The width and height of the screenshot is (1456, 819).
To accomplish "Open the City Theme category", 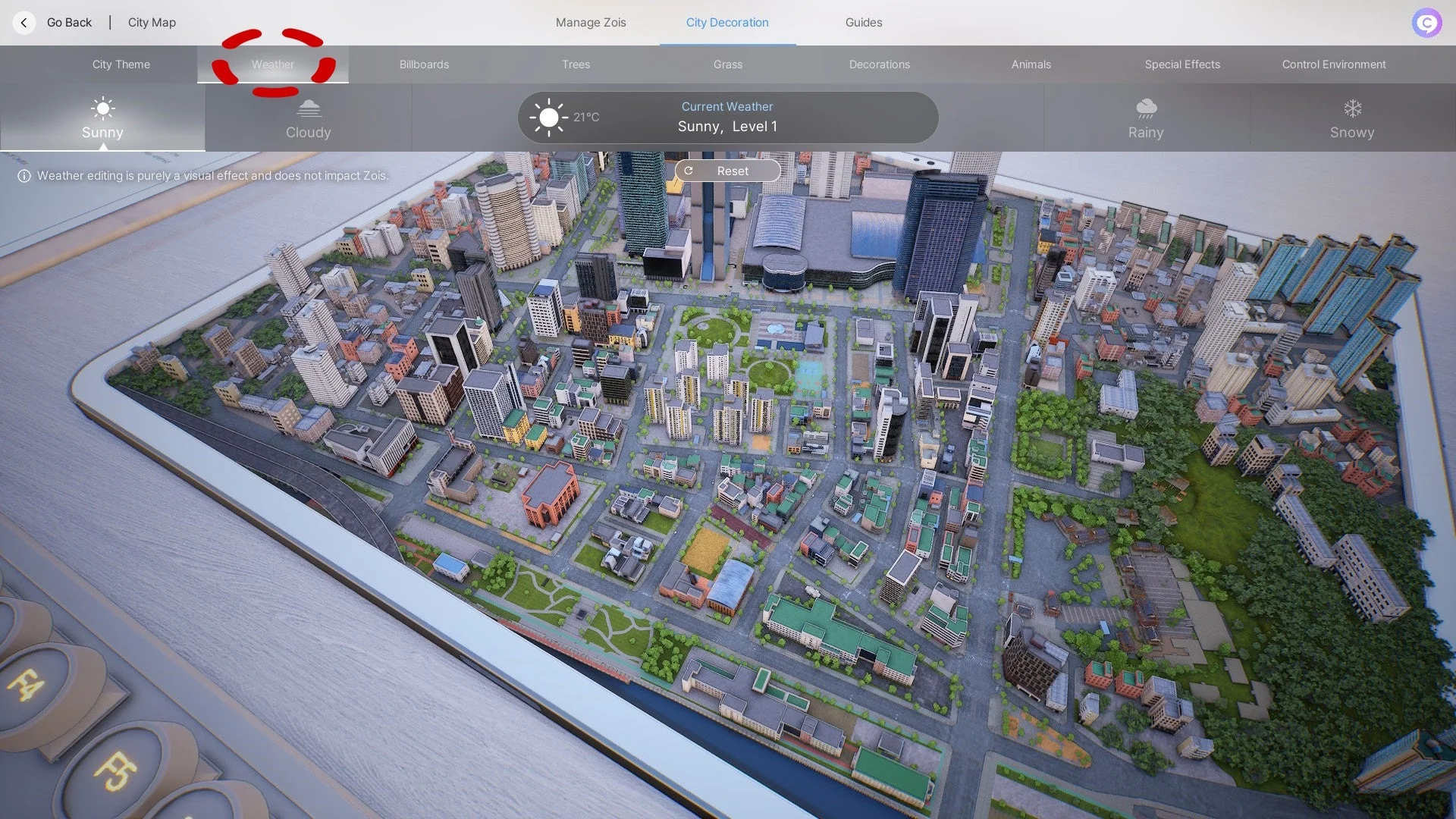I will 121,64.
